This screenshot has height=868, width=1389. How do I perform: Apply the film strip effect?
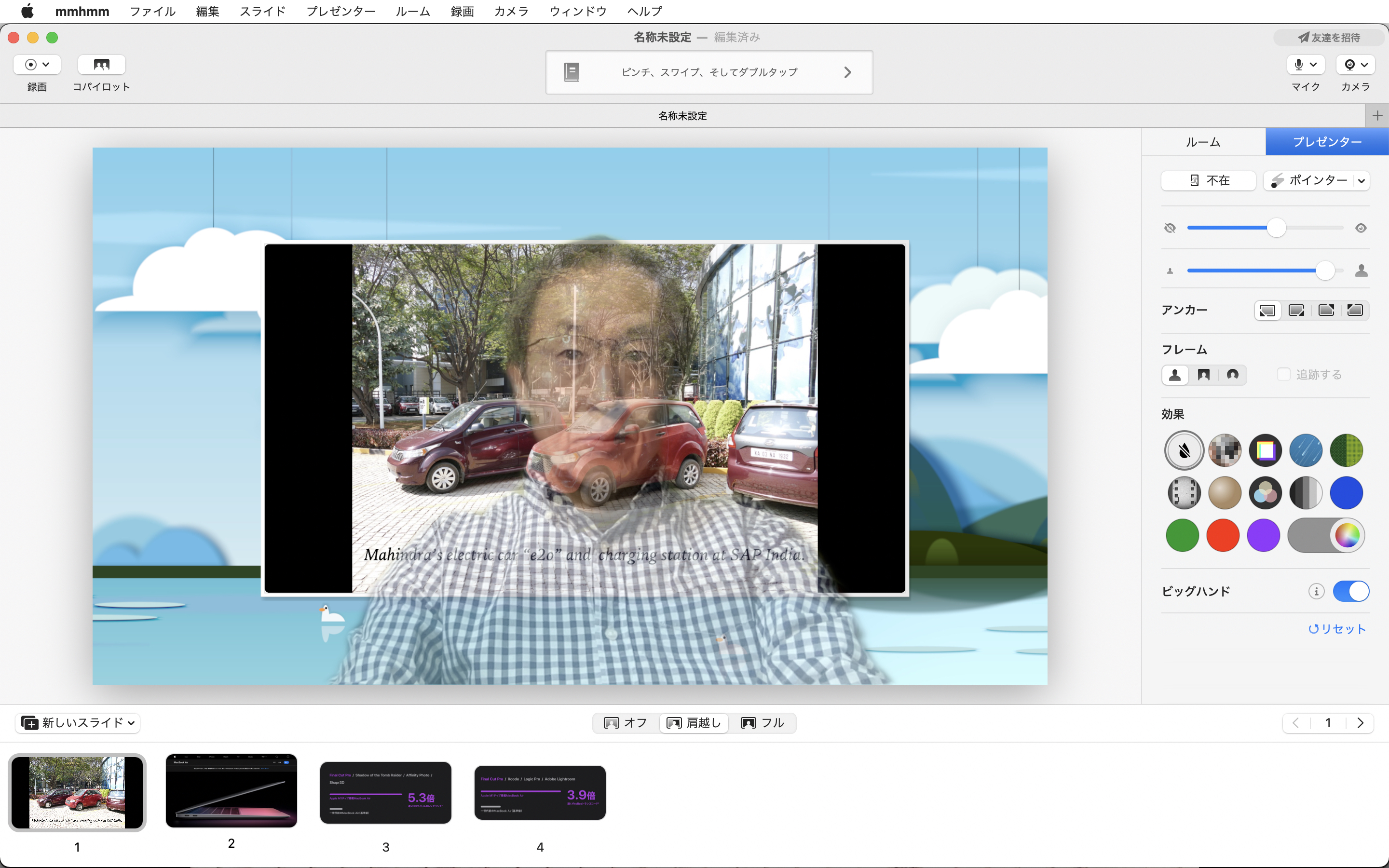click(1184, 493)
